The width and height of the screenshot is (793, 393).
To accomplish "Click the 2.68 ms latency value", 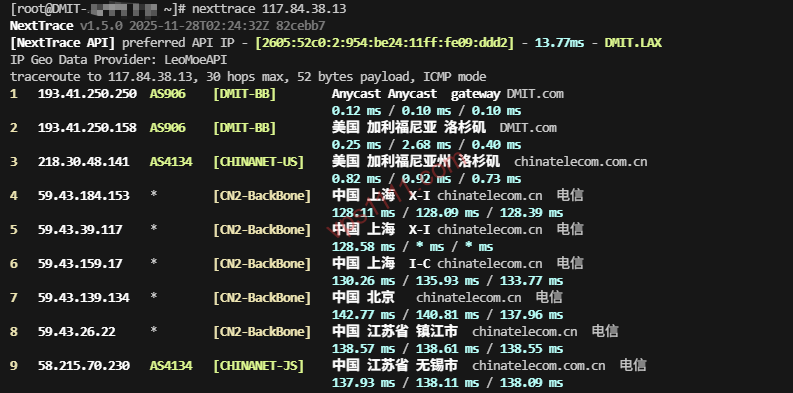I will (x=426, y=145).
